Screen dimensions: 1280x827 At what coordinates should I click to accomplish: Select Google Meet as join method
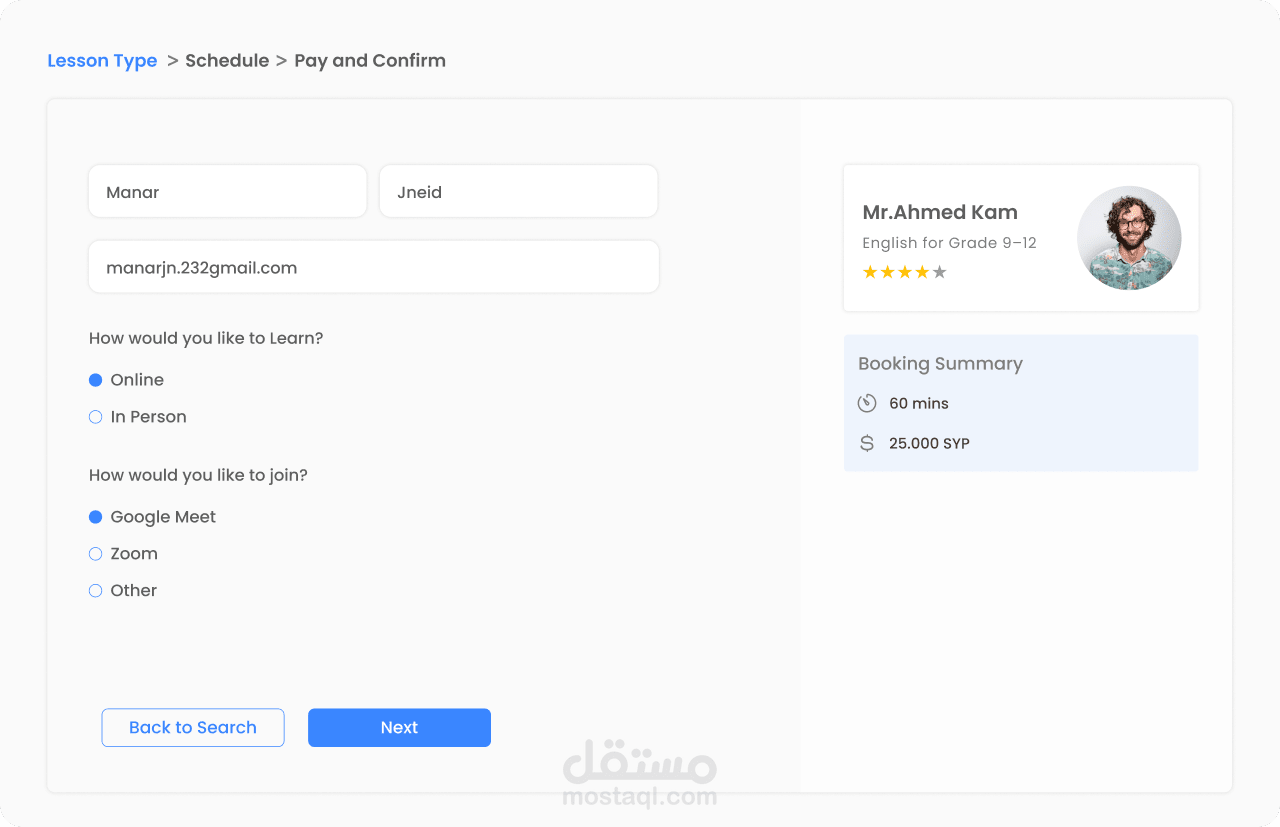click(96, 517)
